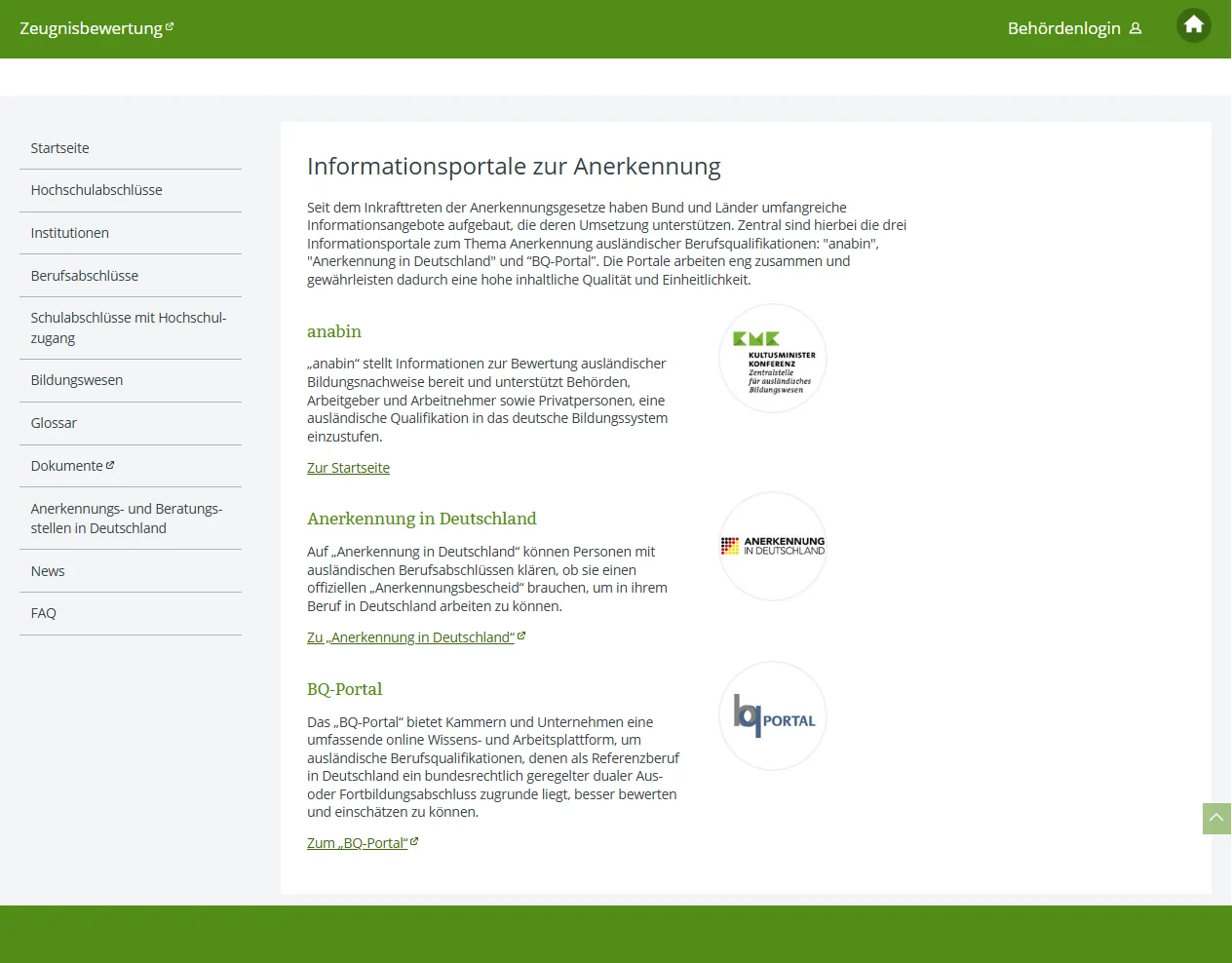This screenshot has width=1232, height=963.
Task: Click the 'Informationsportale zur Anerkennung' page title
Action: pyautogui.click(x=514, y=167)
